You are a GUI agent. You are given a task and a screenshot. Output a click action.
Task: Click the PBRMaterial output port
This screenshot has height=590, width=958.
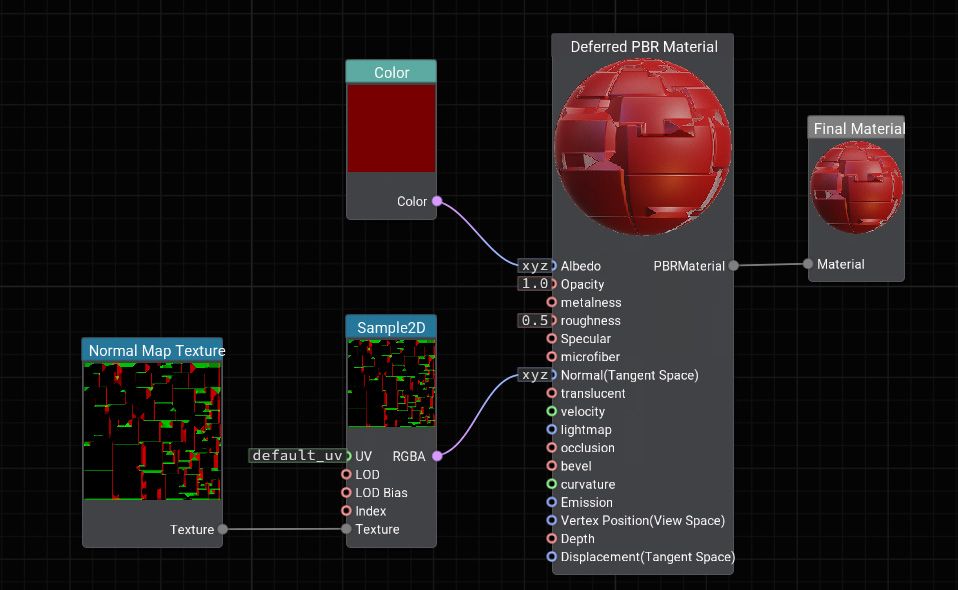pos(733,266)
